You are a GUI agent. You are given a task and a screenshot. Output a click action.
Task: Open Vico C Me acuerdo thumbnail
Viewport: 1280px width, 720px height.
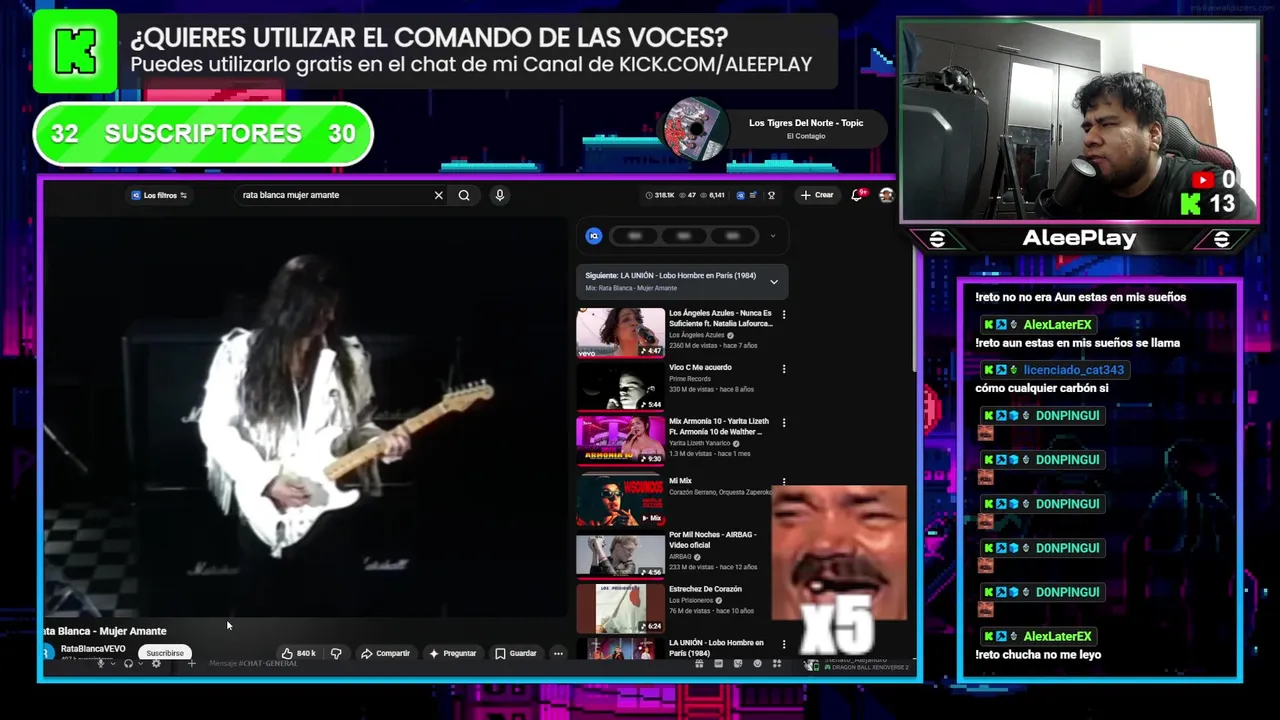point(620,386)
